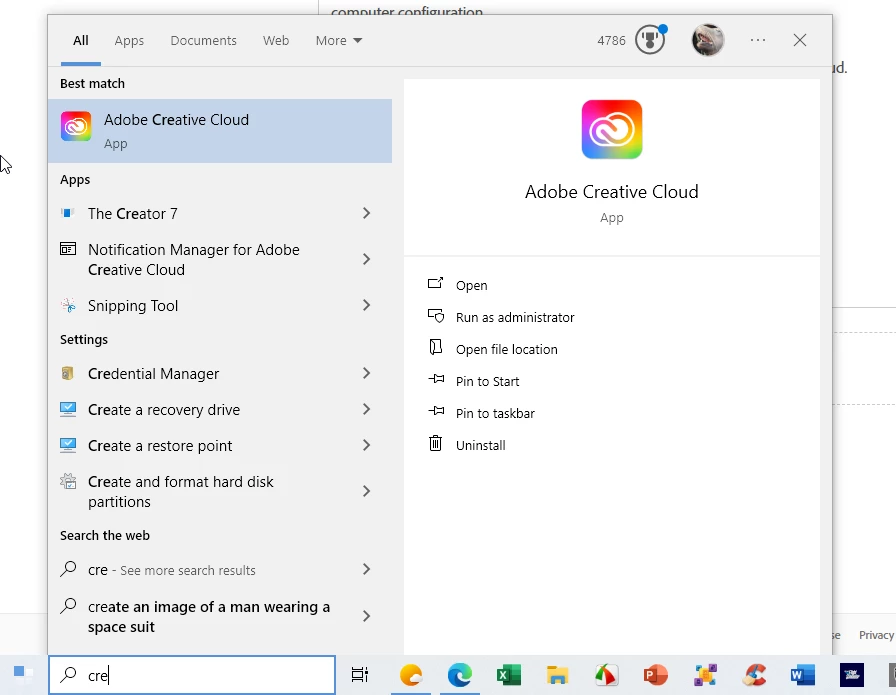Open Task View from the taskbar
This screenshot has height=695, width=896.
tap(360, 675)
